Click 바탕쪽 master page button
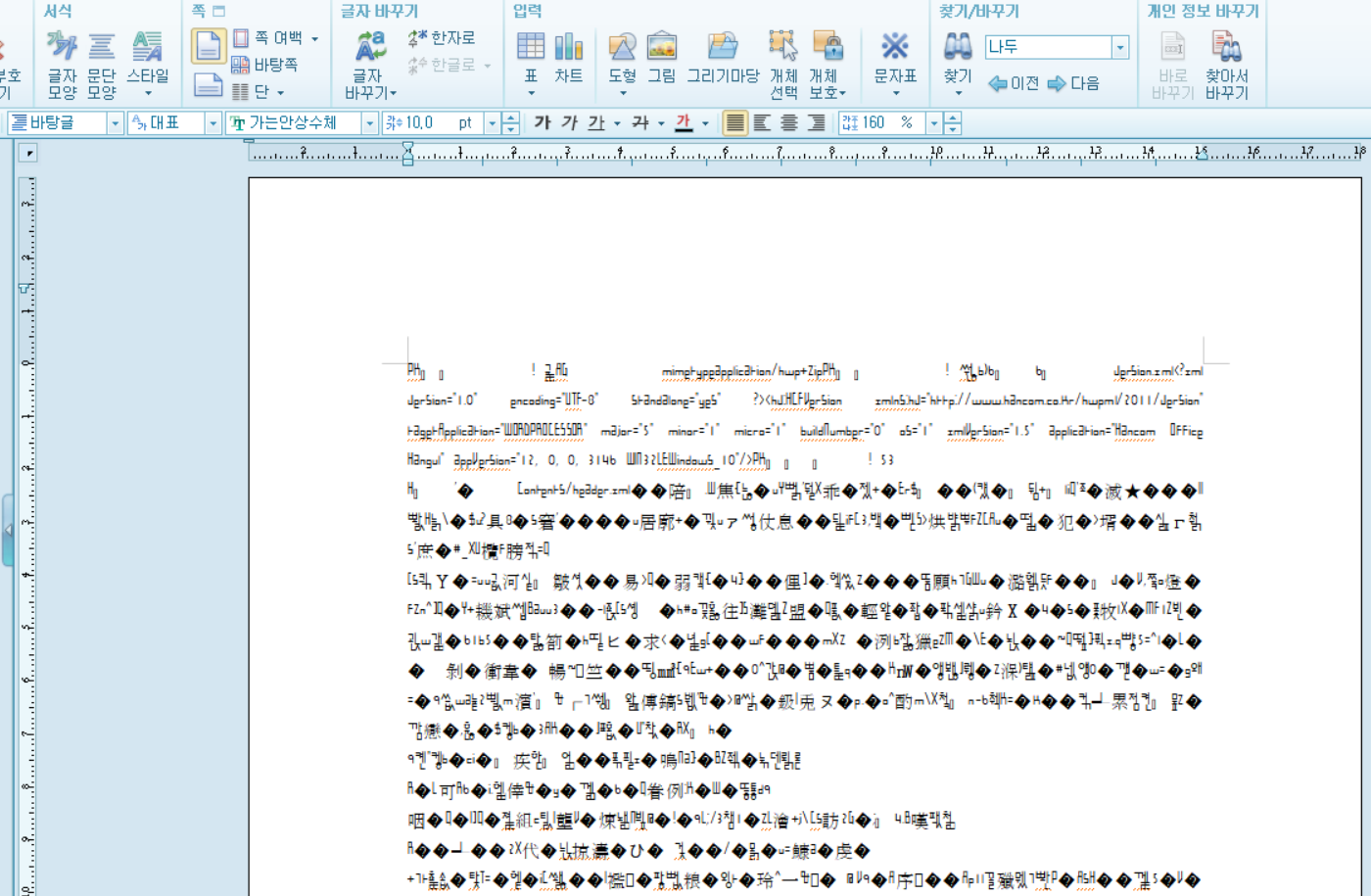 pos(264,65)
